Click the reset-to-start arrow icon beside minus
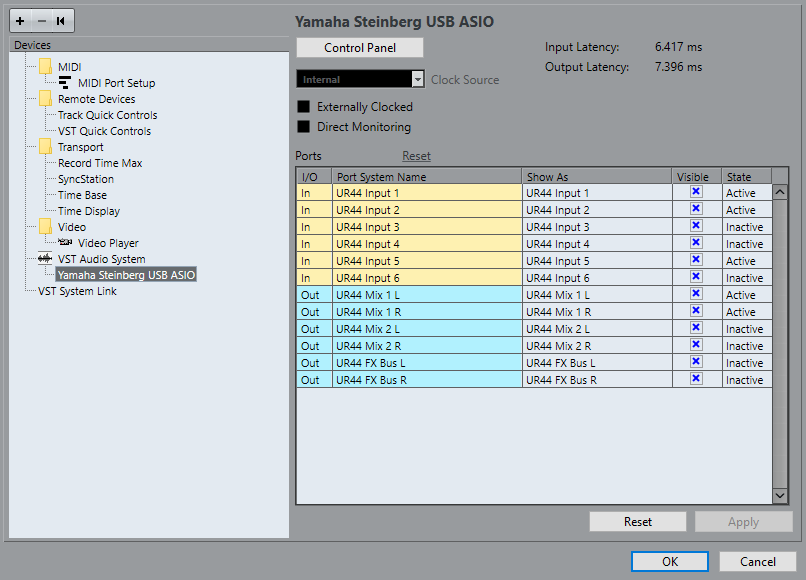The image size is (806, 580). pos(61,21)
